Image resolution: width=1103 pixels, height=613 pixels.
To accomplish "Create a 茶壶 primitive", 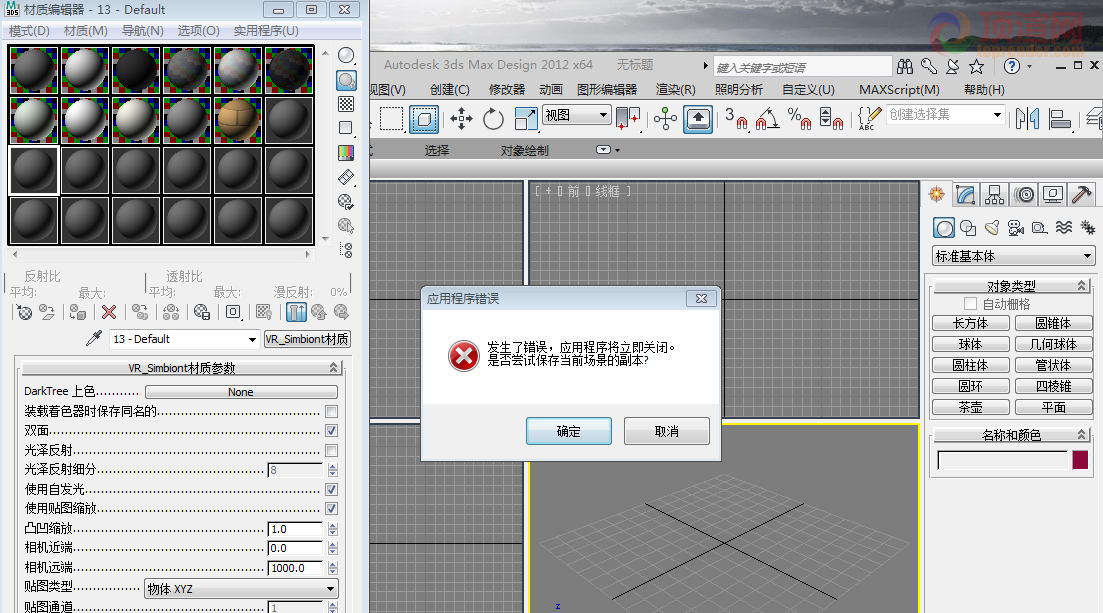I will click(971, 407).
